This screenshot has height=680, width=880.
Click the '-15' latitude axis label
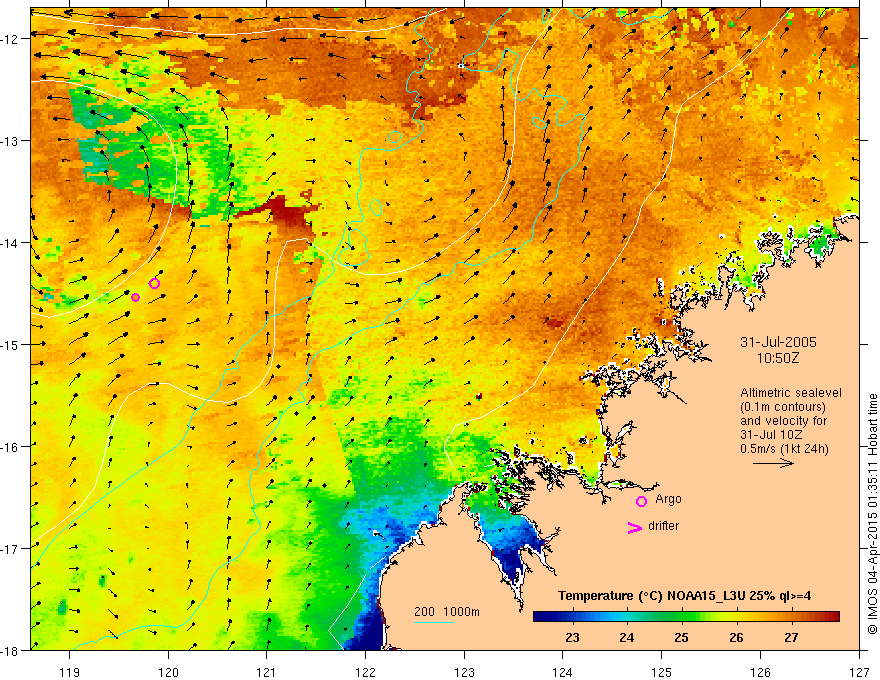click(11, 344)
